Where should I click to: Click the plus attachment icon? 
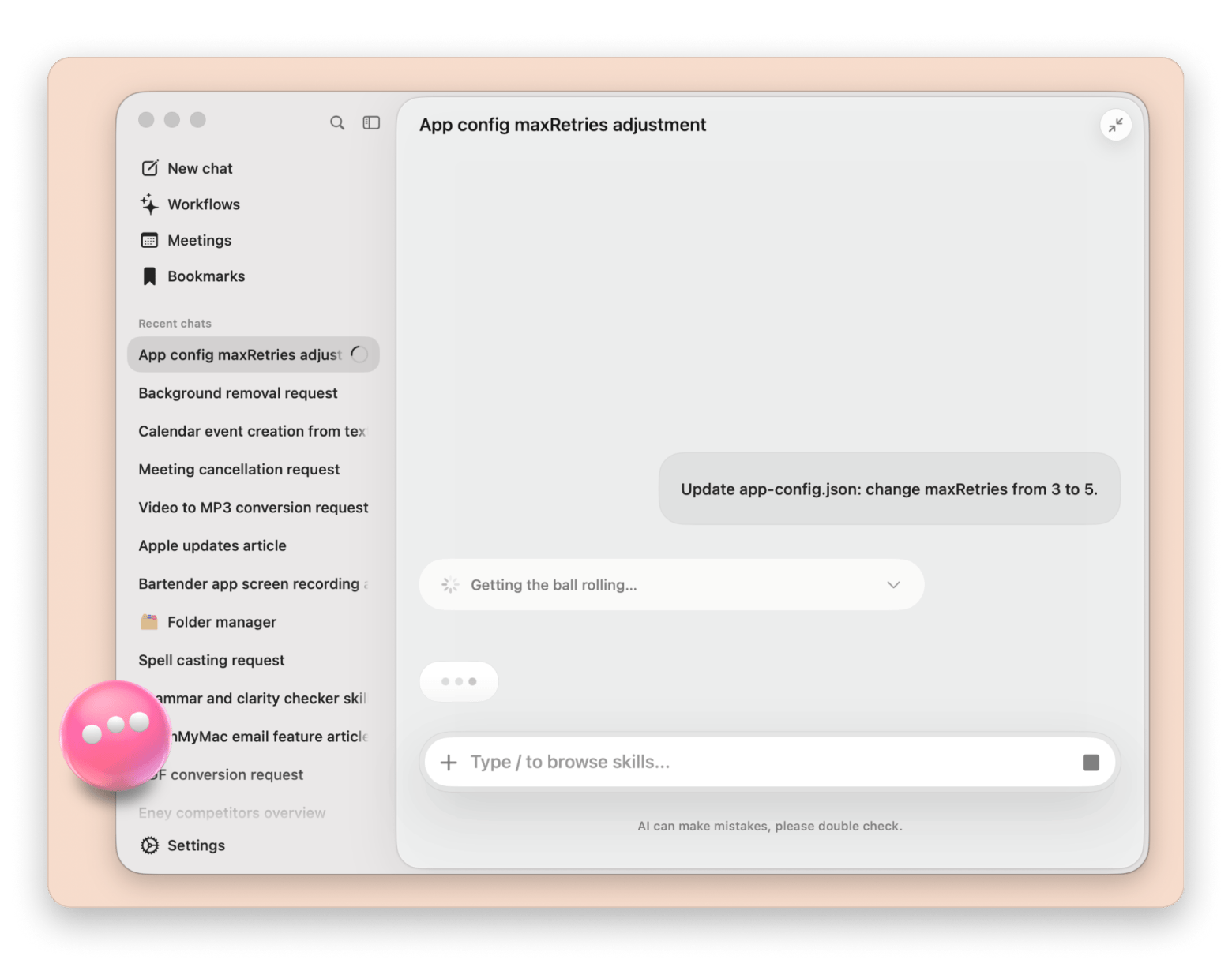(x=449, y=762)
